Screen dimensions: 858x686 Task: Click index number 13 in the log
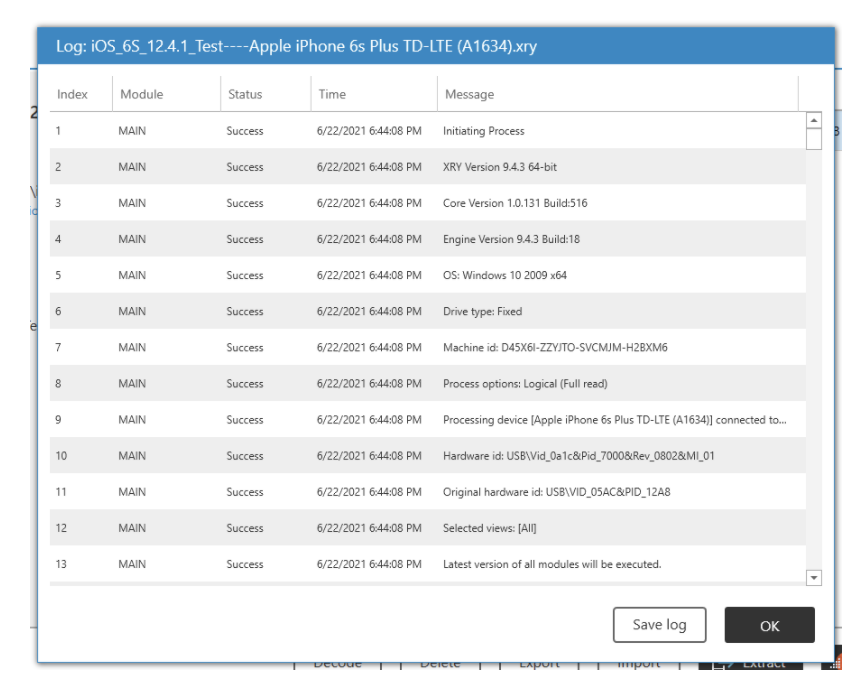[x=61, y=564]
